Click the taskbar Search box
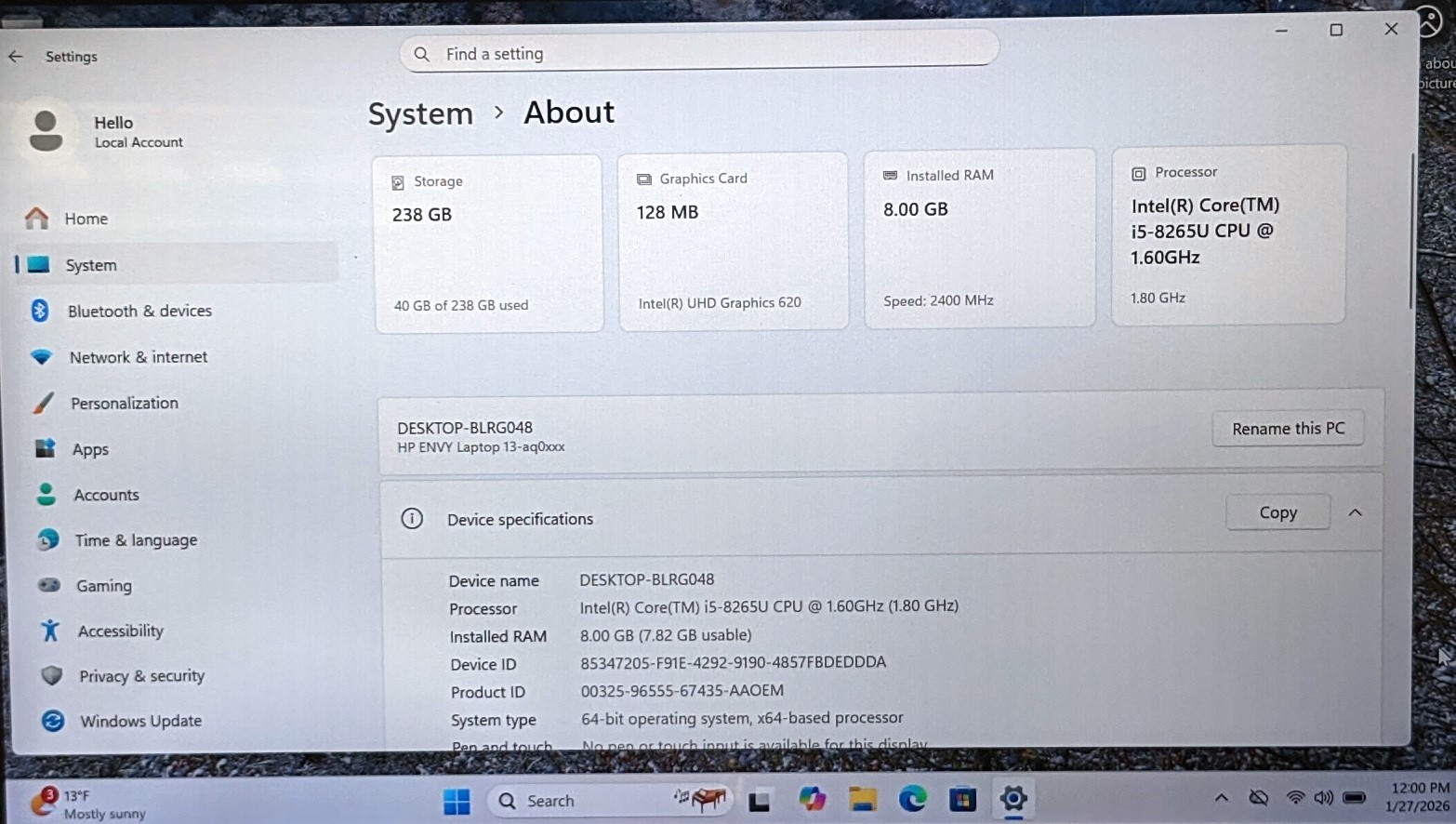This screenshot has width=1456, height=824. coord(610,800)
